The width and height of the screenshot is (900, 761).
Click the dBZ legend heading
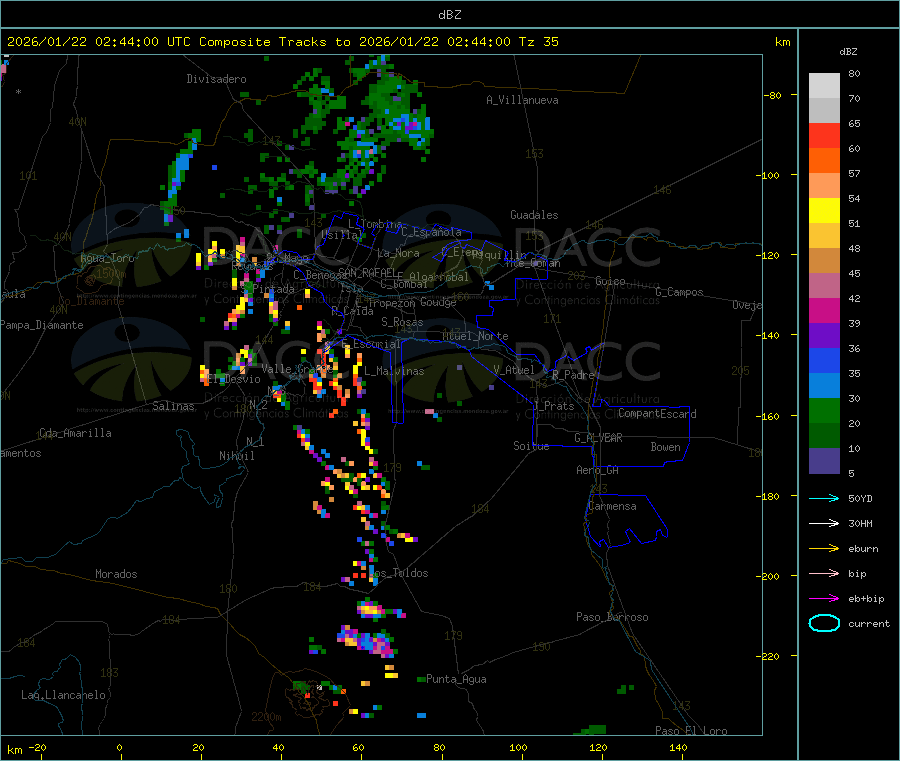(848, 52)
